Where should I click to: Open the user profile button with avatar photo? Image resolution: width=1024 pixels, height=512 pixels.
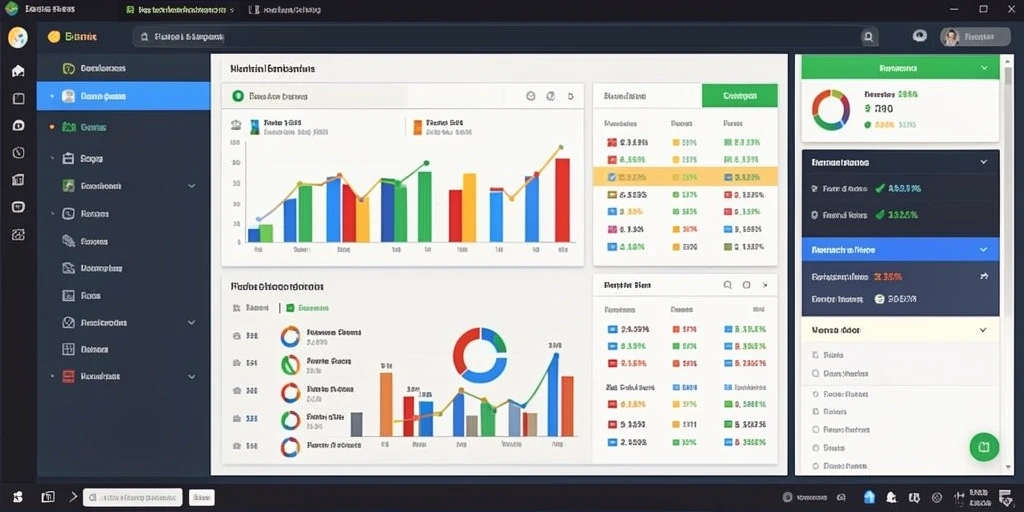click(x=975, y=37)
